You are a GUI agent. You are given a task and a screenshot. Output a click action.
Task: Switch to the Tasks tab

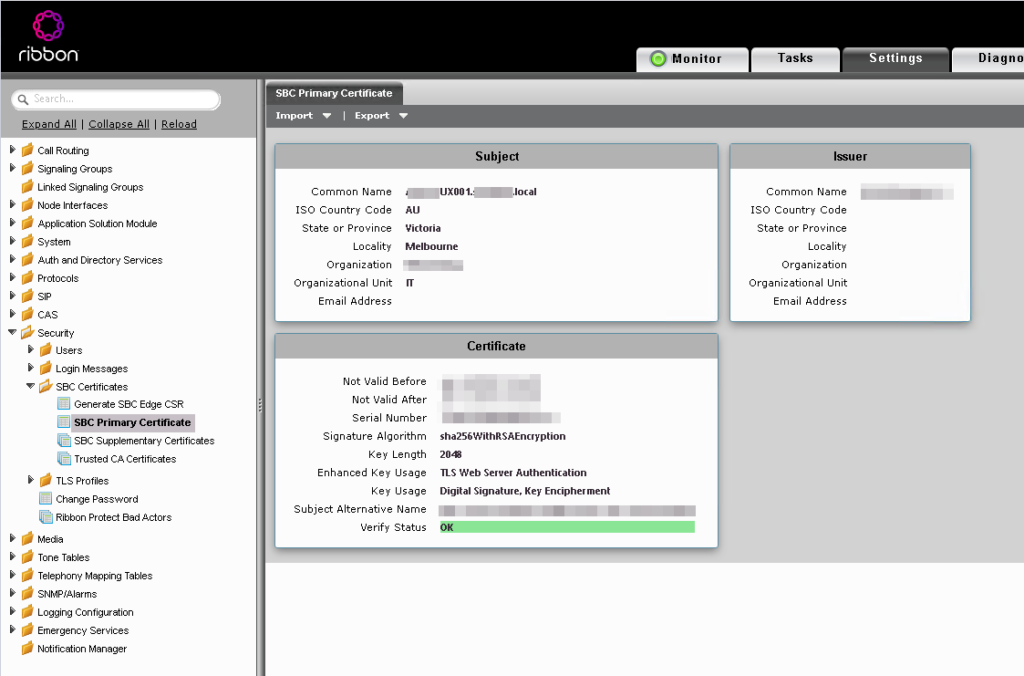(x=795, y=59)
